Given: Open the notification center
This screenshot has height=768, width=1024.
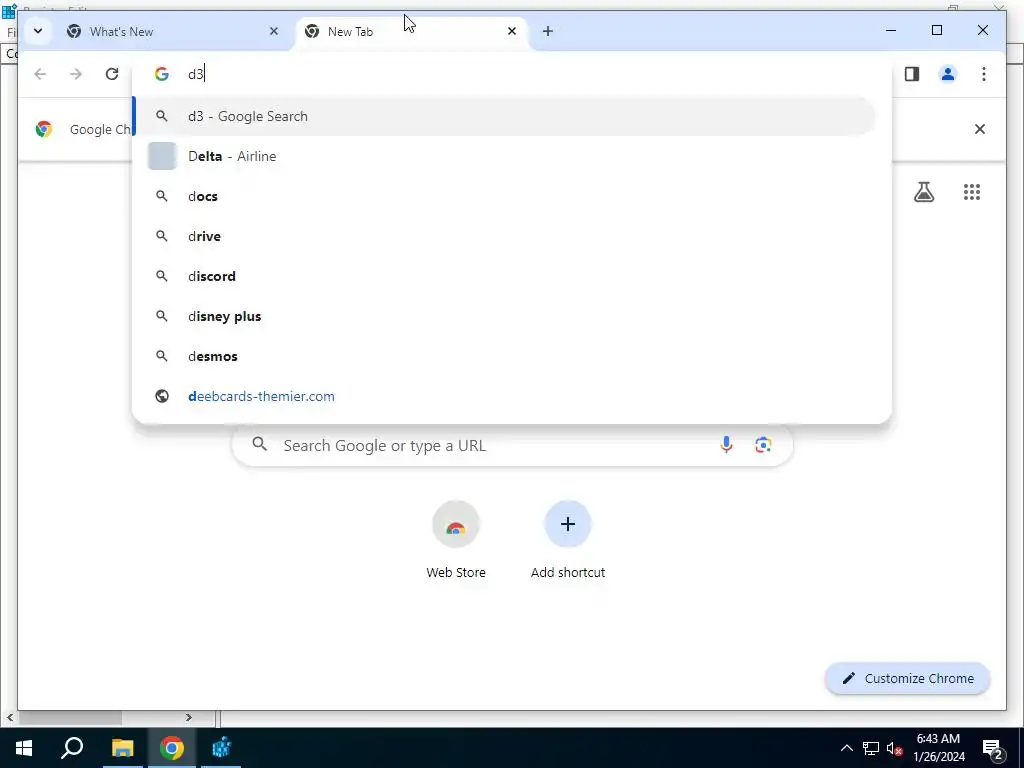Looking at the screenshot, I should [x=993, y=748].
